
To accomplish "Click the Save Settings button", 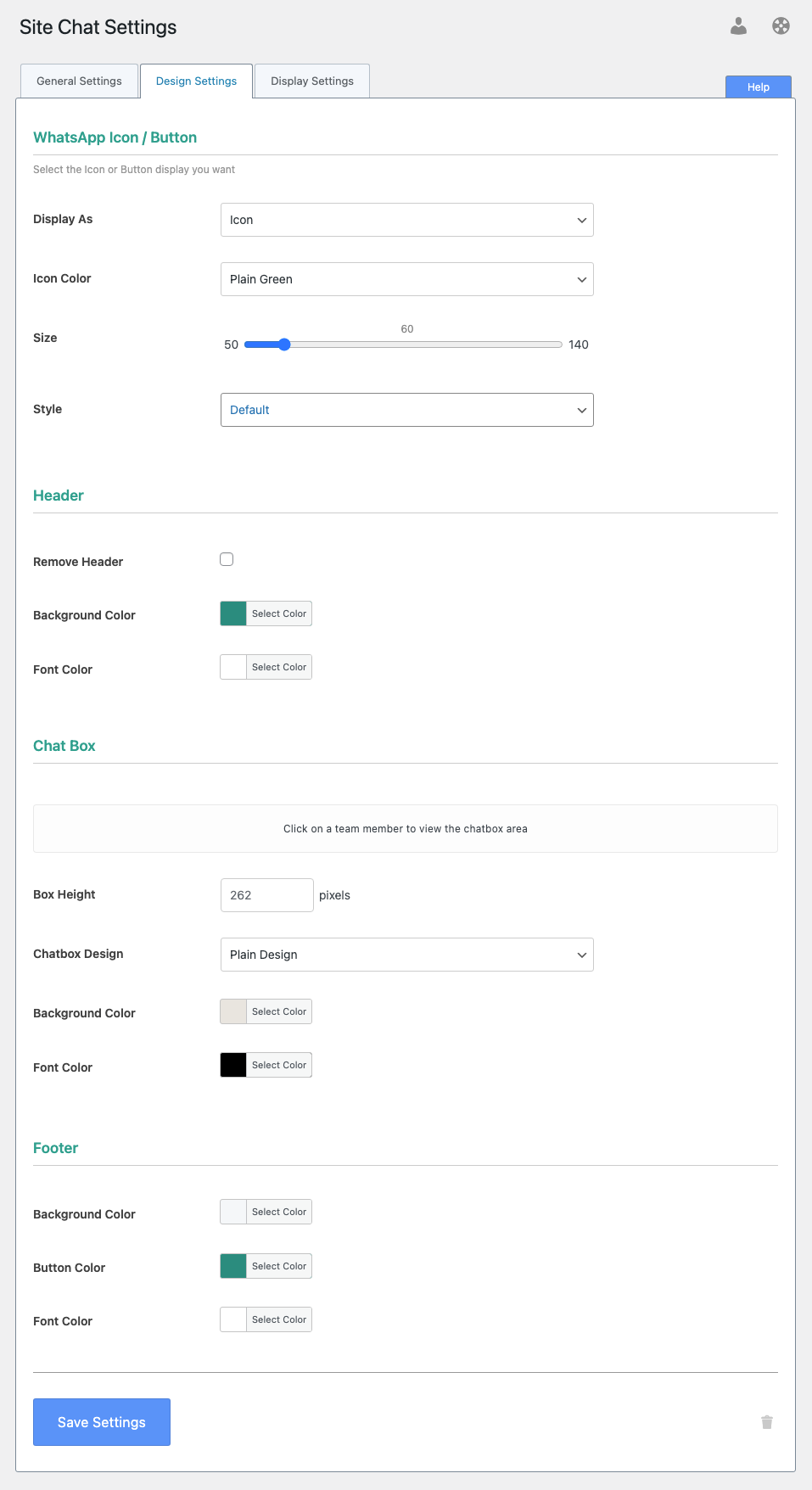I will pos(102,1422).
